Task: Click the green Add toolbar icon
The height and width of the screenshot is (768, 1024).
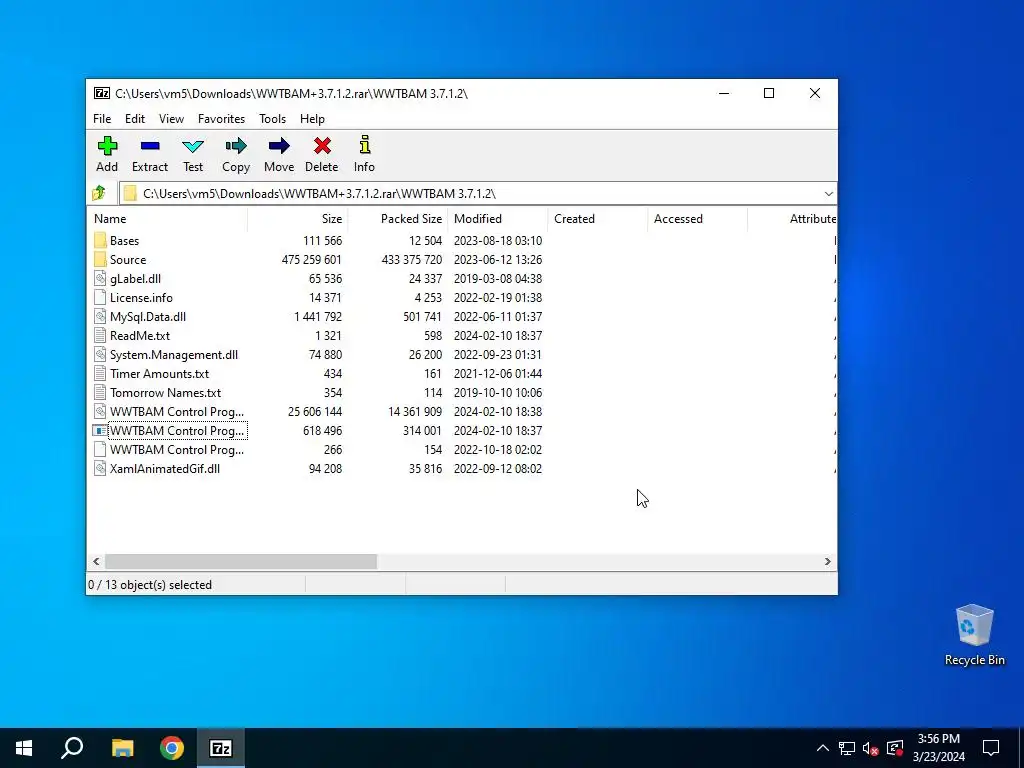Action: (x=107, y=146)
